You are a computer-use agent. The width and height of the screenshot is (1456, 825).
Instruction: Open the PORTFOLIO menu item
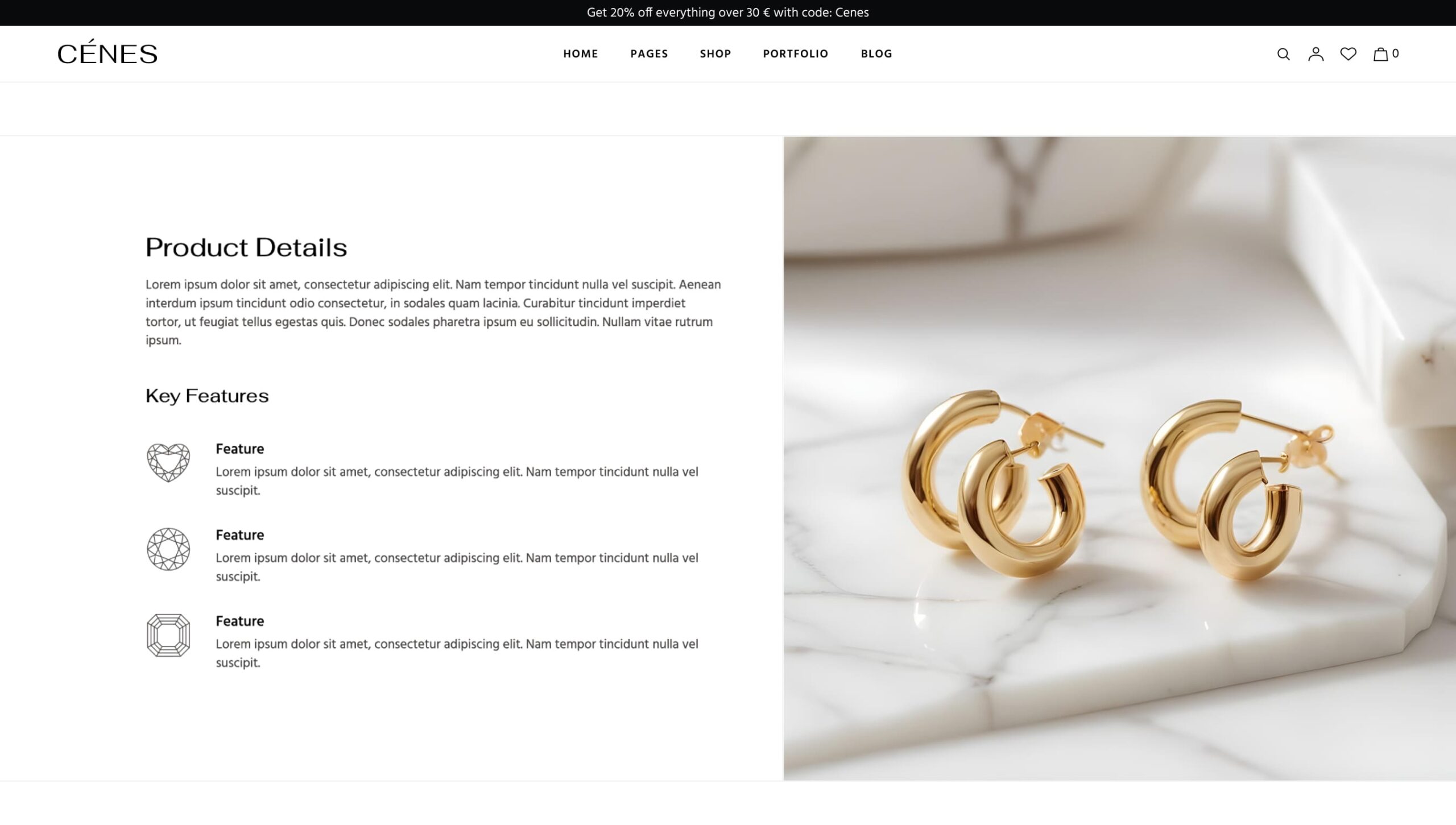coord(796,54)
